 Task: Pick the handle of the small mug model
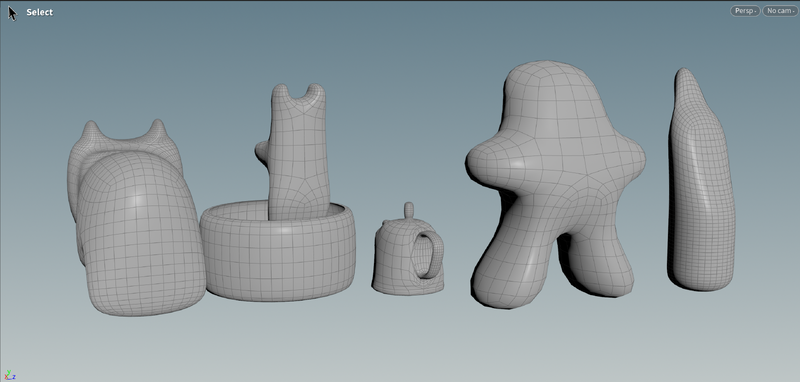pyautogui.click(x=429, y=254)
